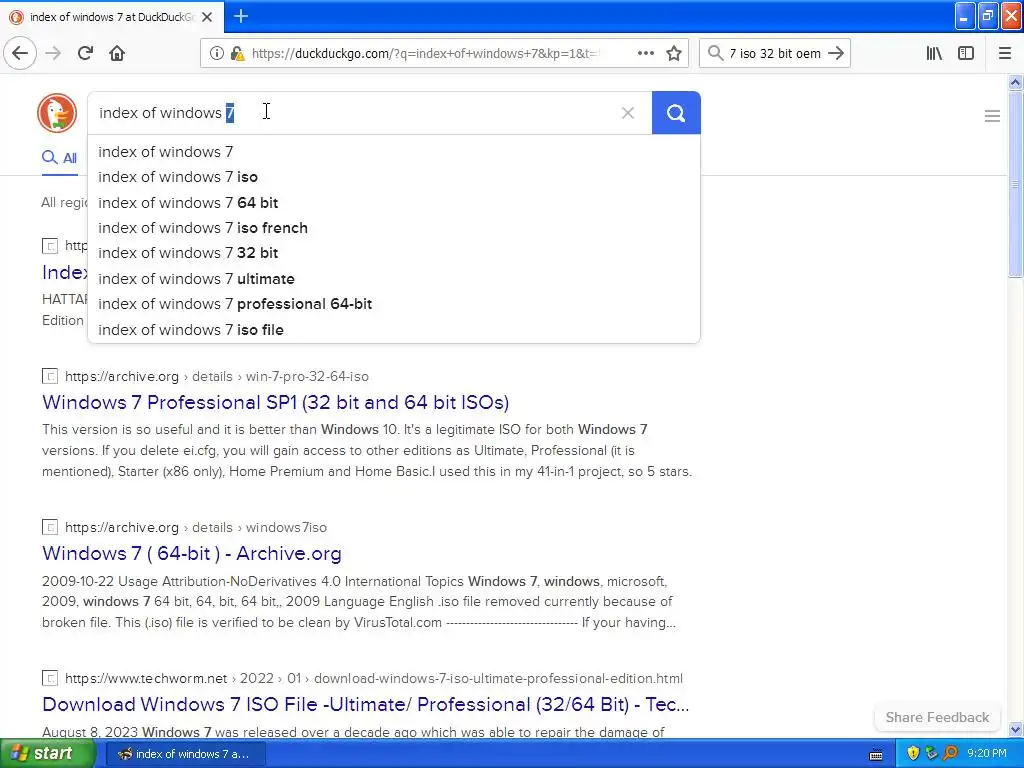Click the DuckDuckGo logo
The height and width of the screenshot is (768, 1024).
(57, 113)
